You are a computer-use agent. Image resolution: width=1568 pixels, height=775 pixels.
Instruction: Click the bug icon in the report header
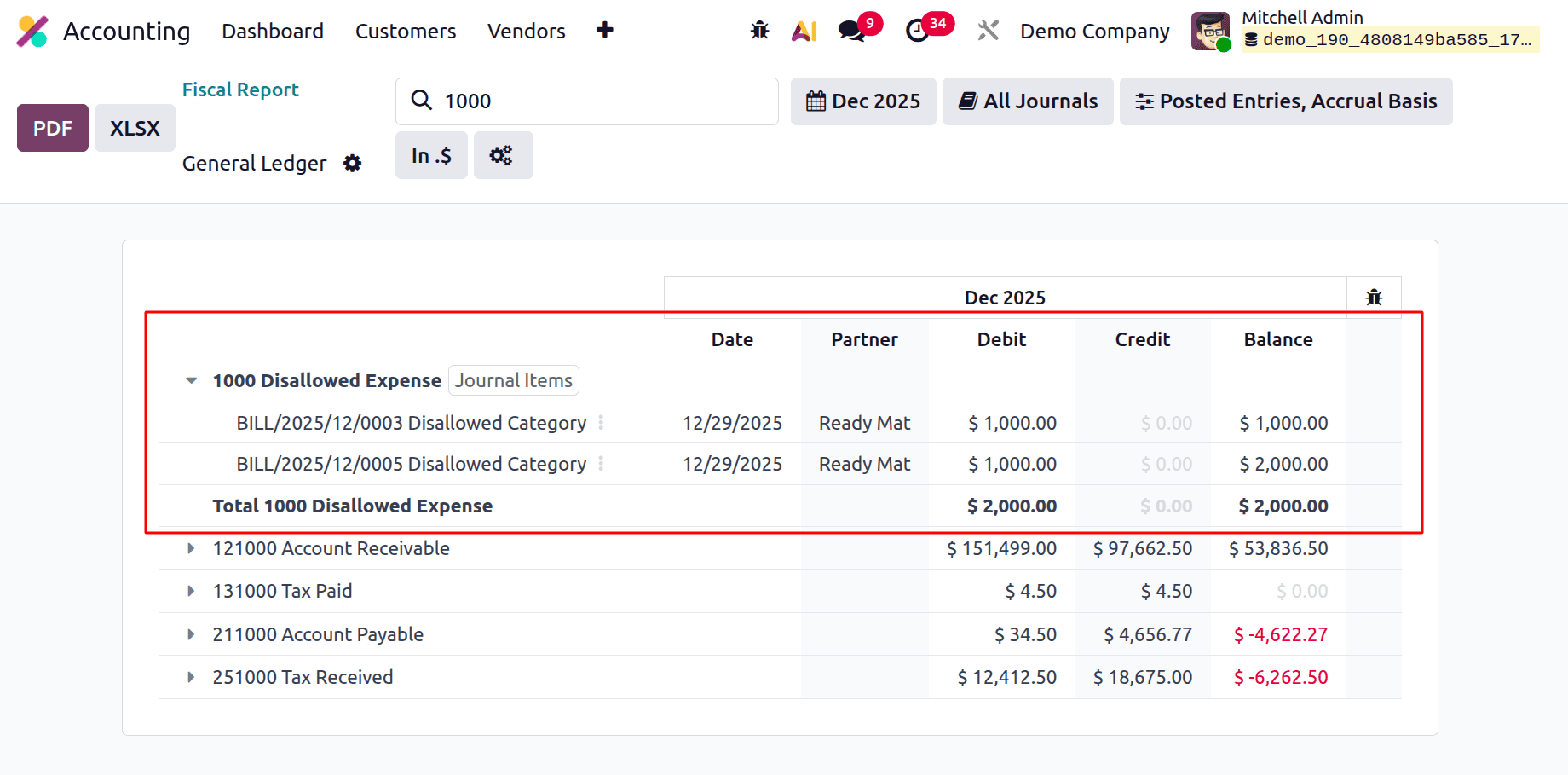click(x=1374, y=298)
